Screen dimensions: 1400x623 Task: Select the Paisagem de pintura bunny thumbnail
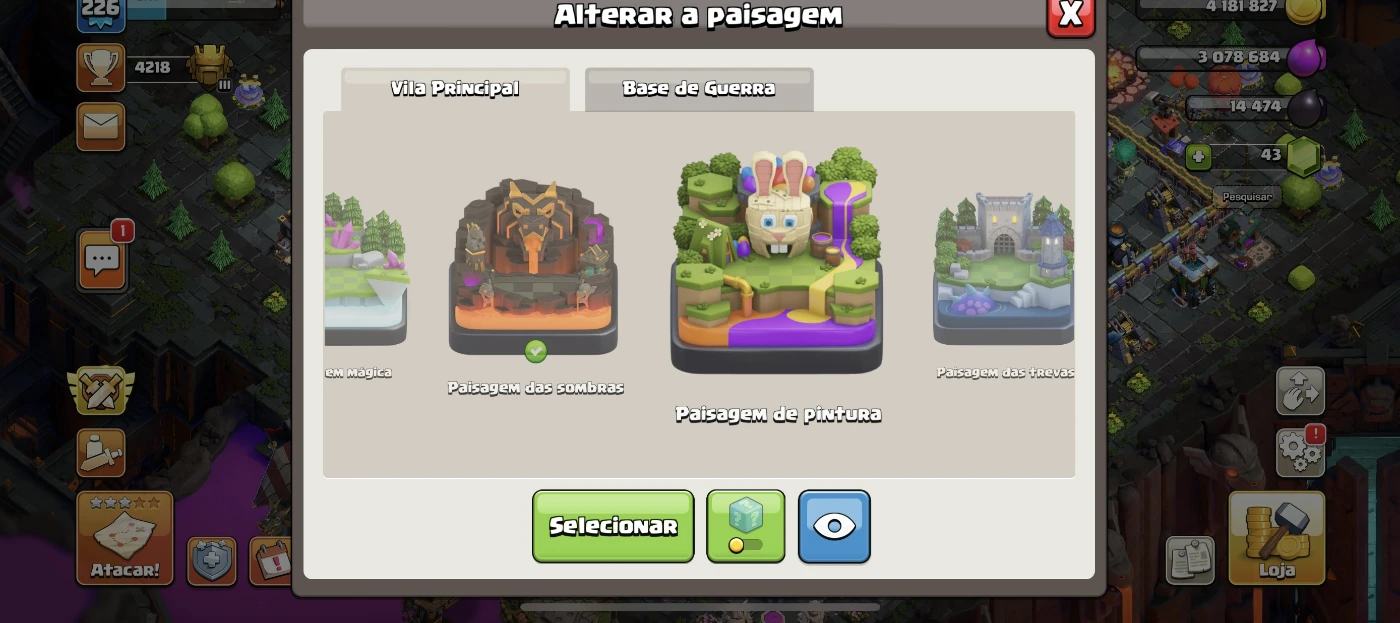click(x=777, y=261)
